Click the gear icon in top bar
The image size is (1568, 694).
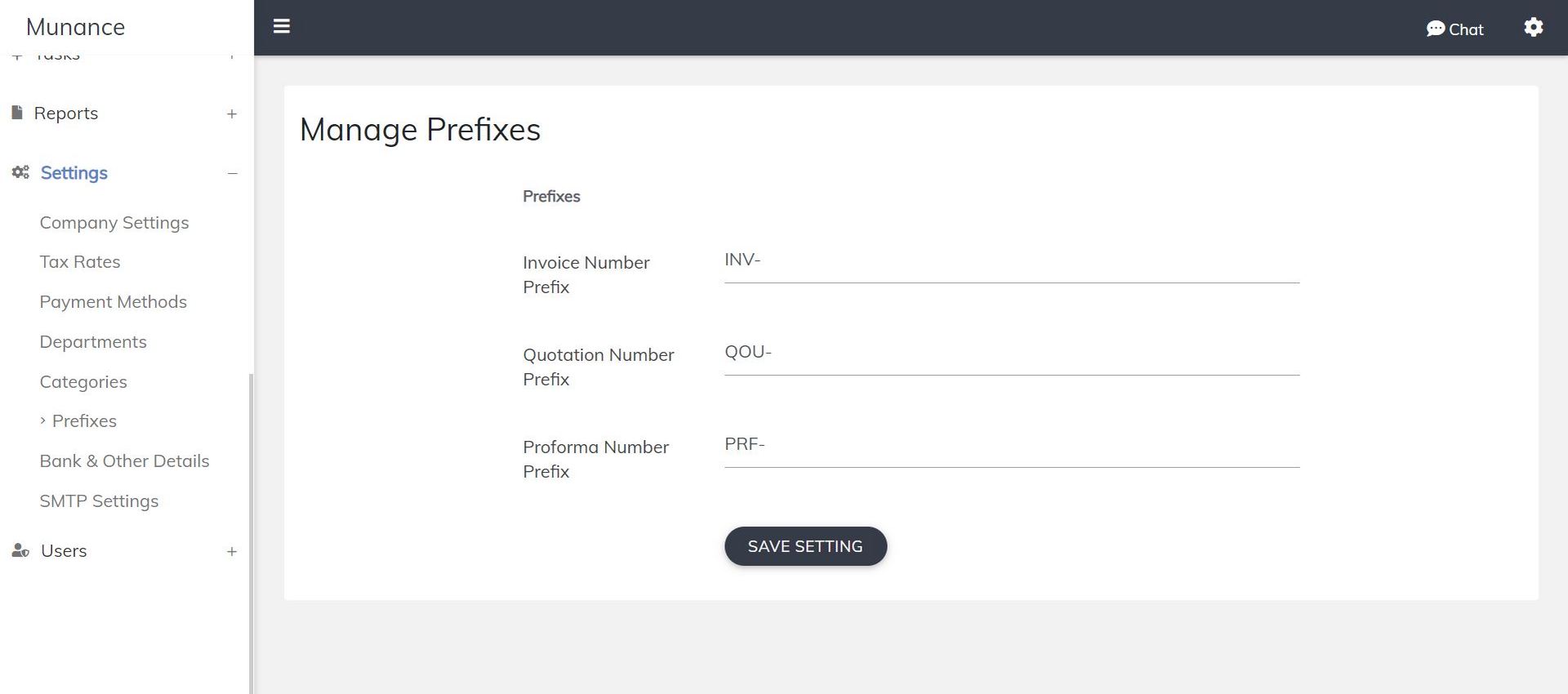click(1533, 27)
